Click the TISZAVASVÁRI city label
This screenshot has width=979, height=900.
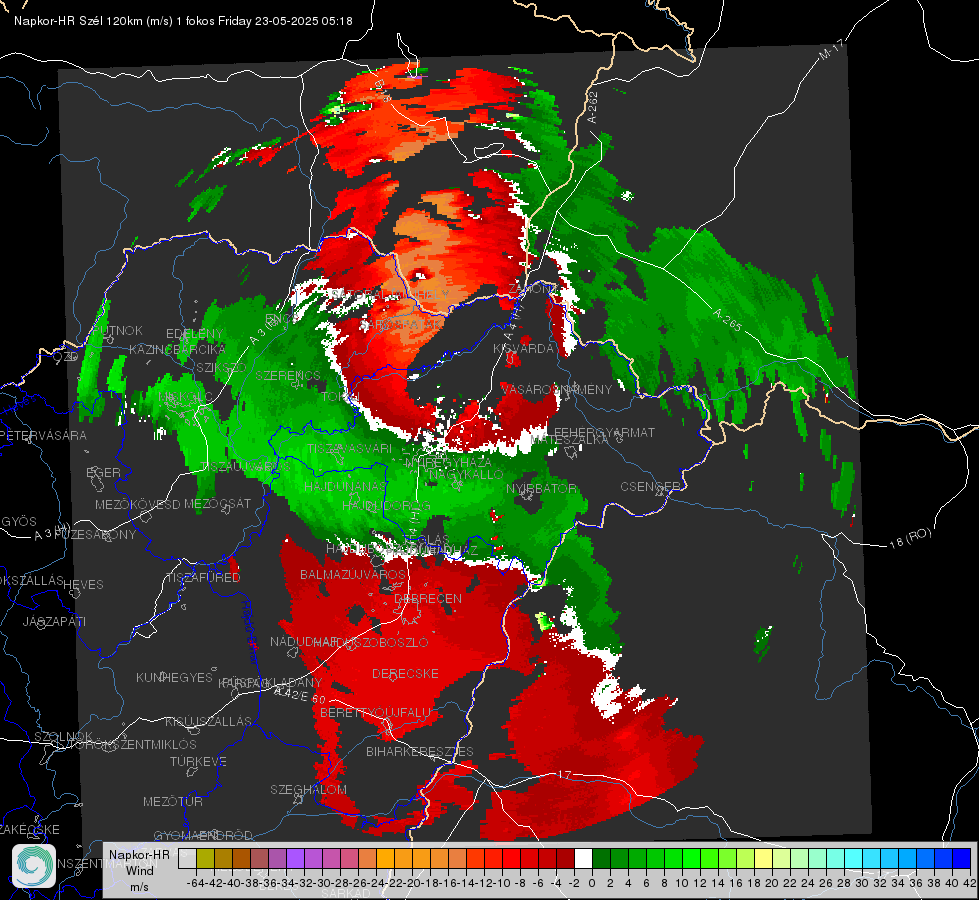(x=350, y=448)
